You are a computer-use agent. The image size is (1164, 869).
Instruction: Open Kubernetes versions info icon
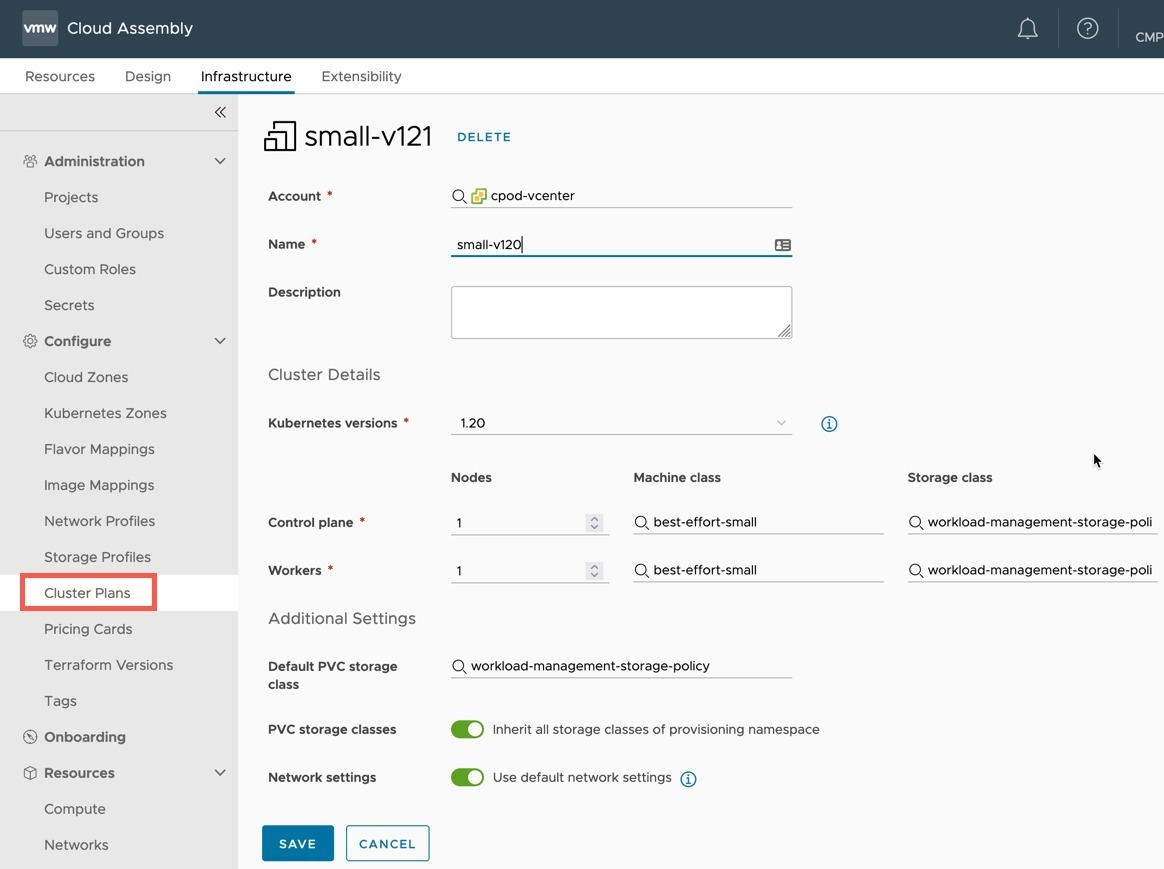(829, 424)
